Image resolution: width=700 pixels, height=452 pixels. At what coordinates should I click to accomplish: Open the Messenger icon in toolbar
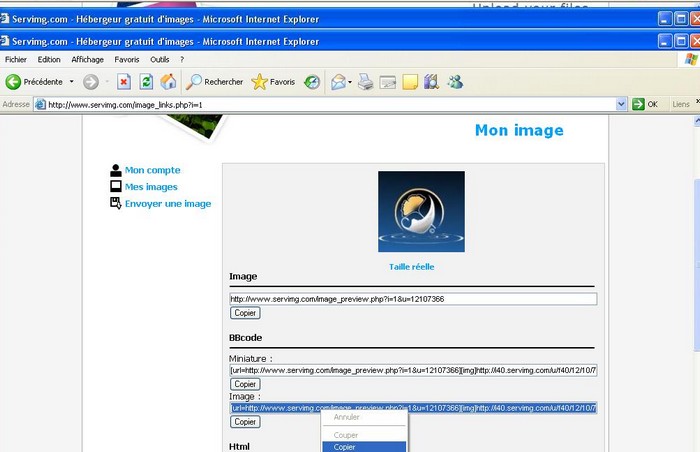[x=455, y=82]
